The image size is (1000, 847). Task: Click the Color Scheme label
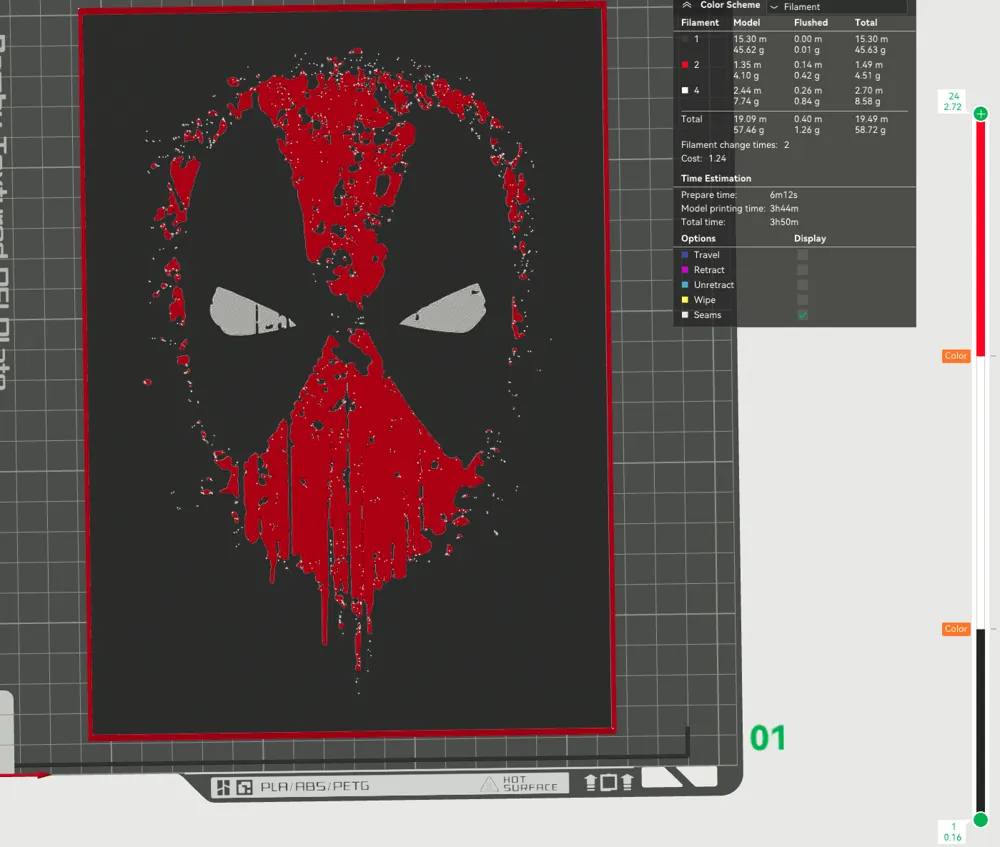click(730, 5)
